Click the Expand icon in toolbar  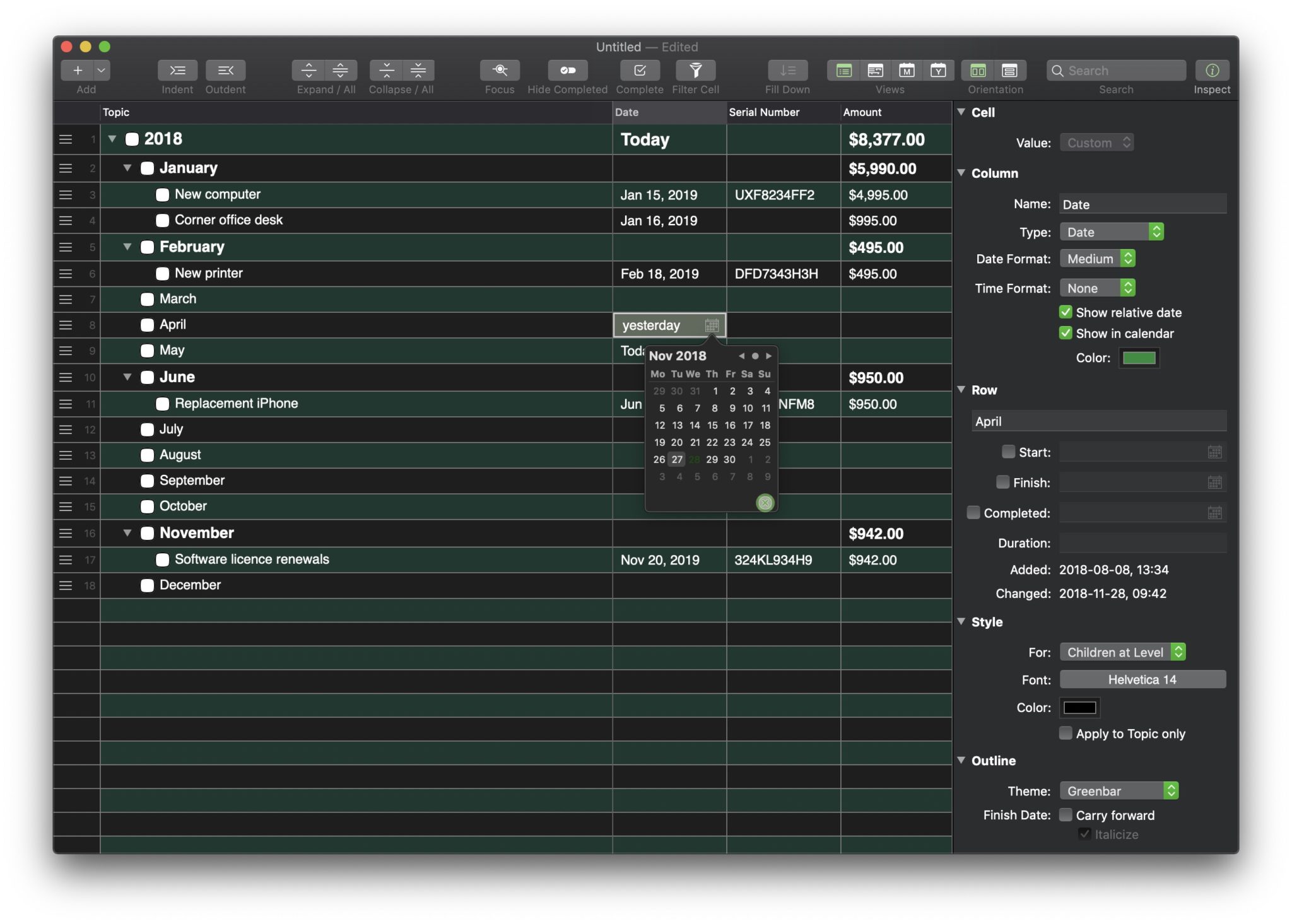(308, 70)
